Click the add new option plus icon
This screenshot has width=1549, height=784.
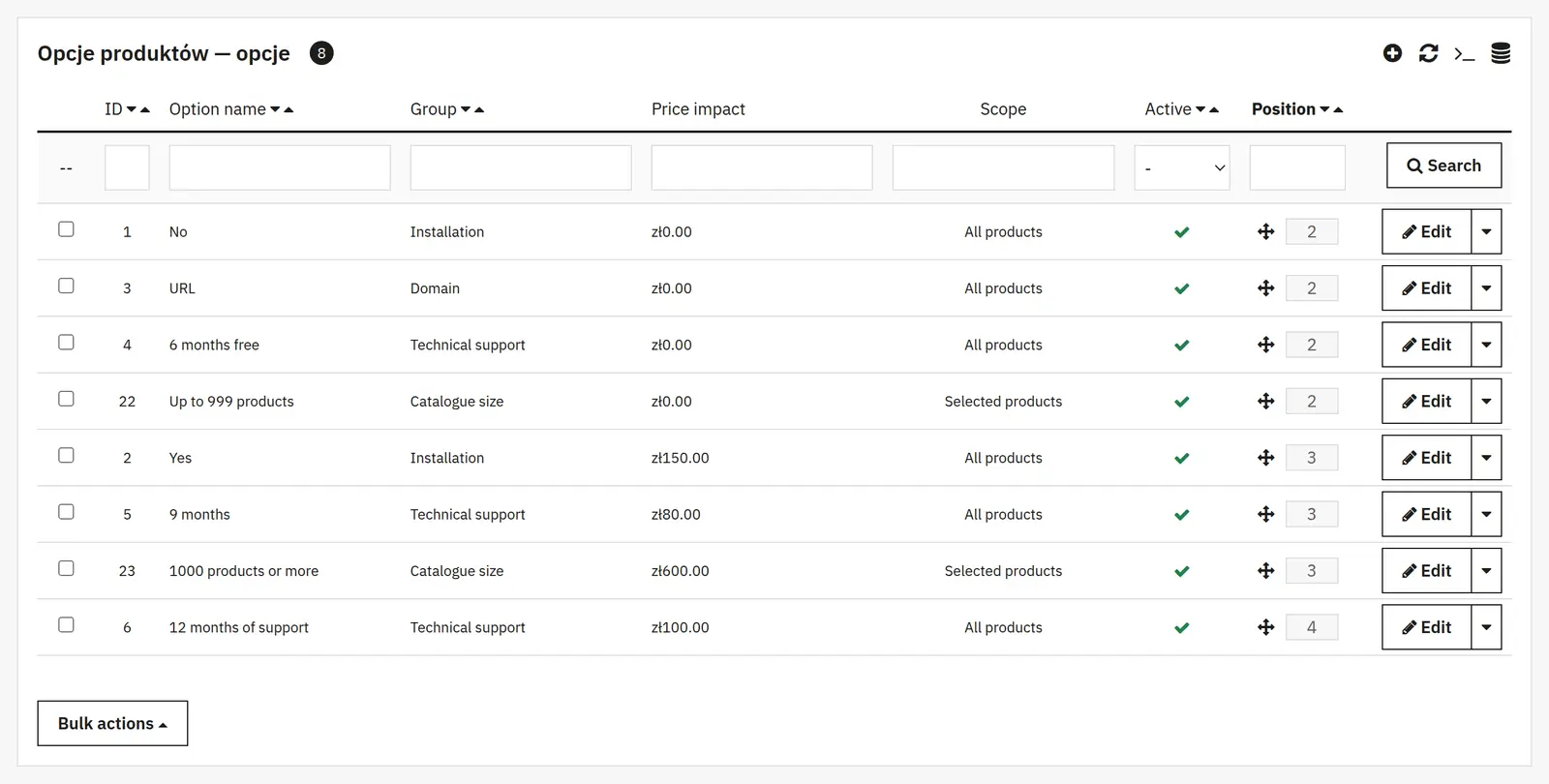(x=1392, y=53)
